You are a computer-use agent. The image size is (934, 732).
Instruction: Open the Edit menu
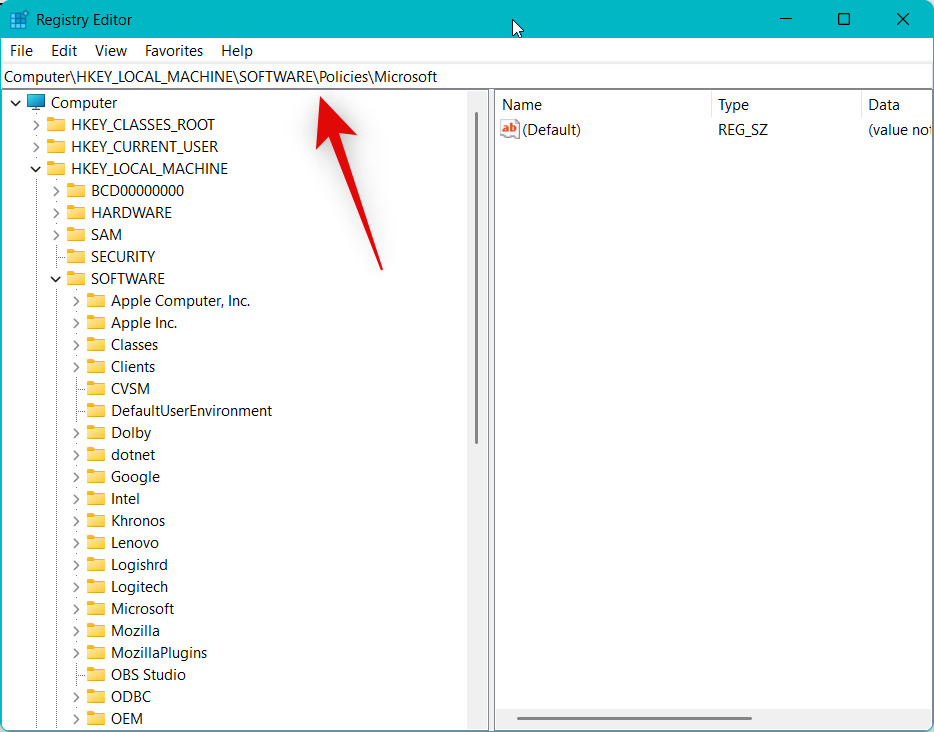(63, 50)
